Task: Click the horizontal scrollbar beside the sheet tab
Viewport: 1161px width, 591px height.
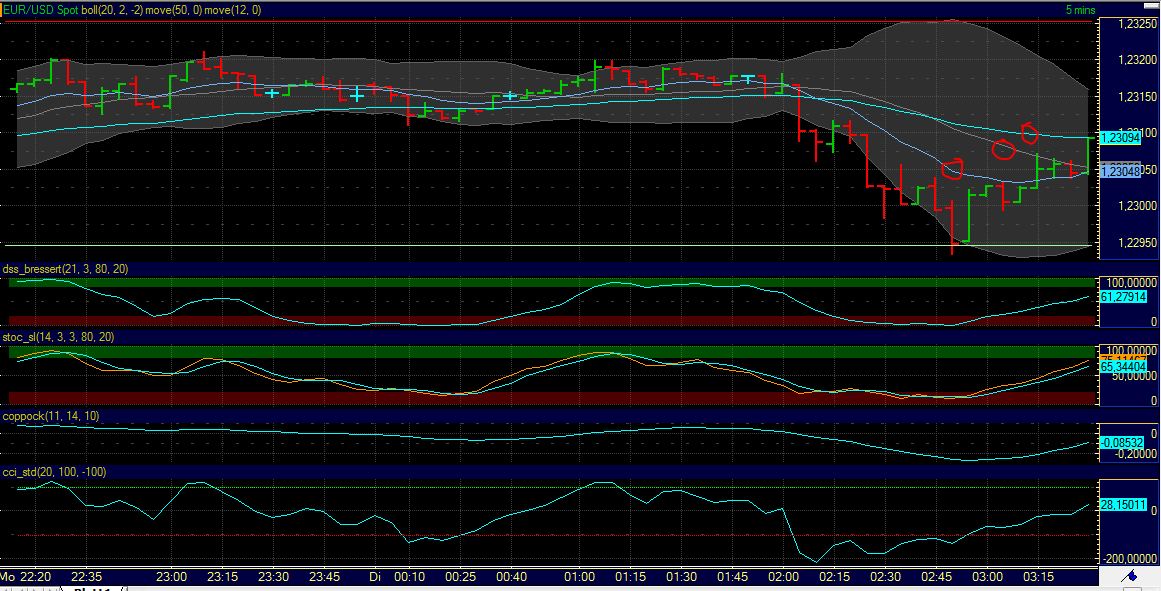Action: tap(400, 586)
